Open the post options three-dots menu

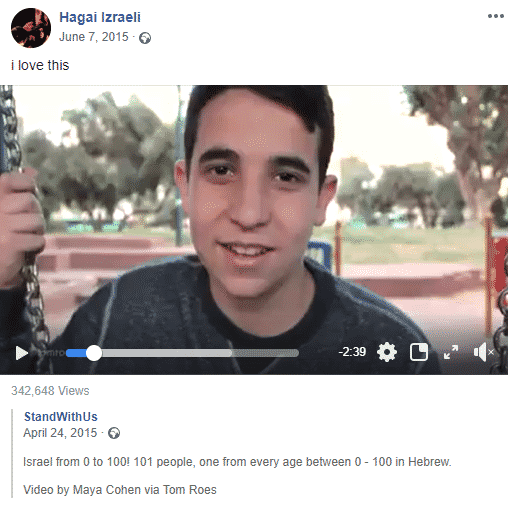coord(496,16)
